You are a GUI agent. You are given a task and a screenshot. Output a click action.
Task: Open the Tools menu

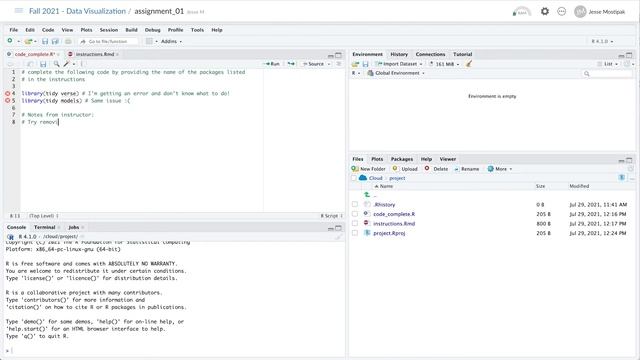point(197,30)
